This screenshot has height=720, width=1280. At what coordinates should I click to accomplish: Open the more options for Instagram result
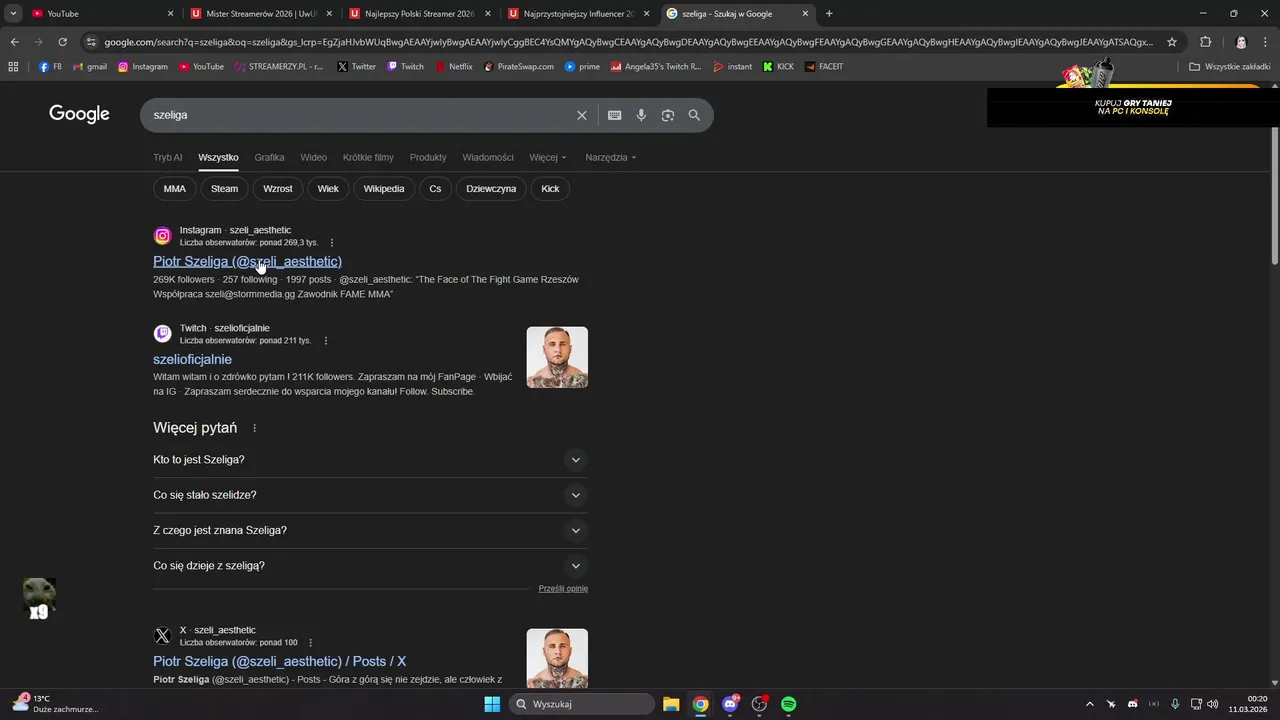332,243
